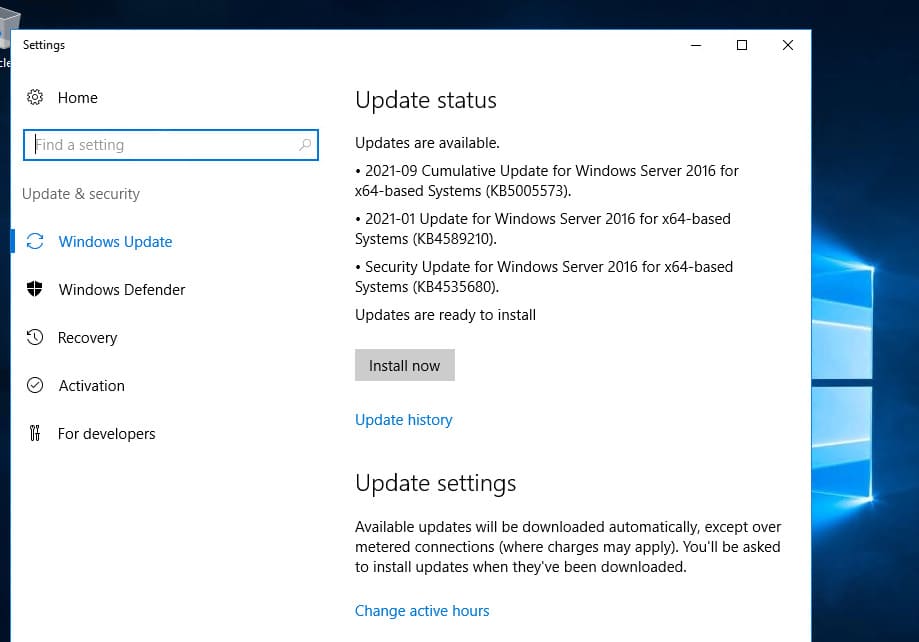Go to the Windows Defender section
Viewport: 919px width, 642px height.
[122, 290]
